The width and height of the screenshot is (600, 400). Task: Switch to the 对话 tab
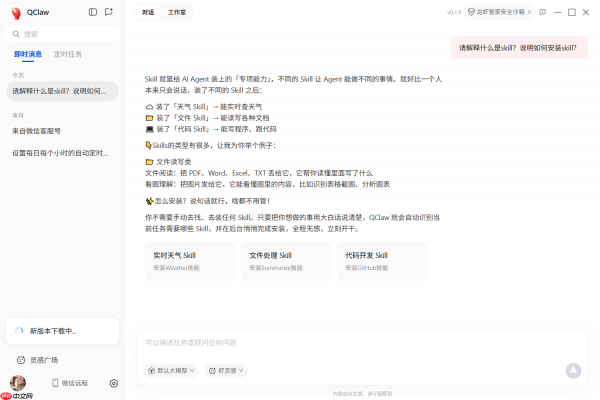pos(148,12)
